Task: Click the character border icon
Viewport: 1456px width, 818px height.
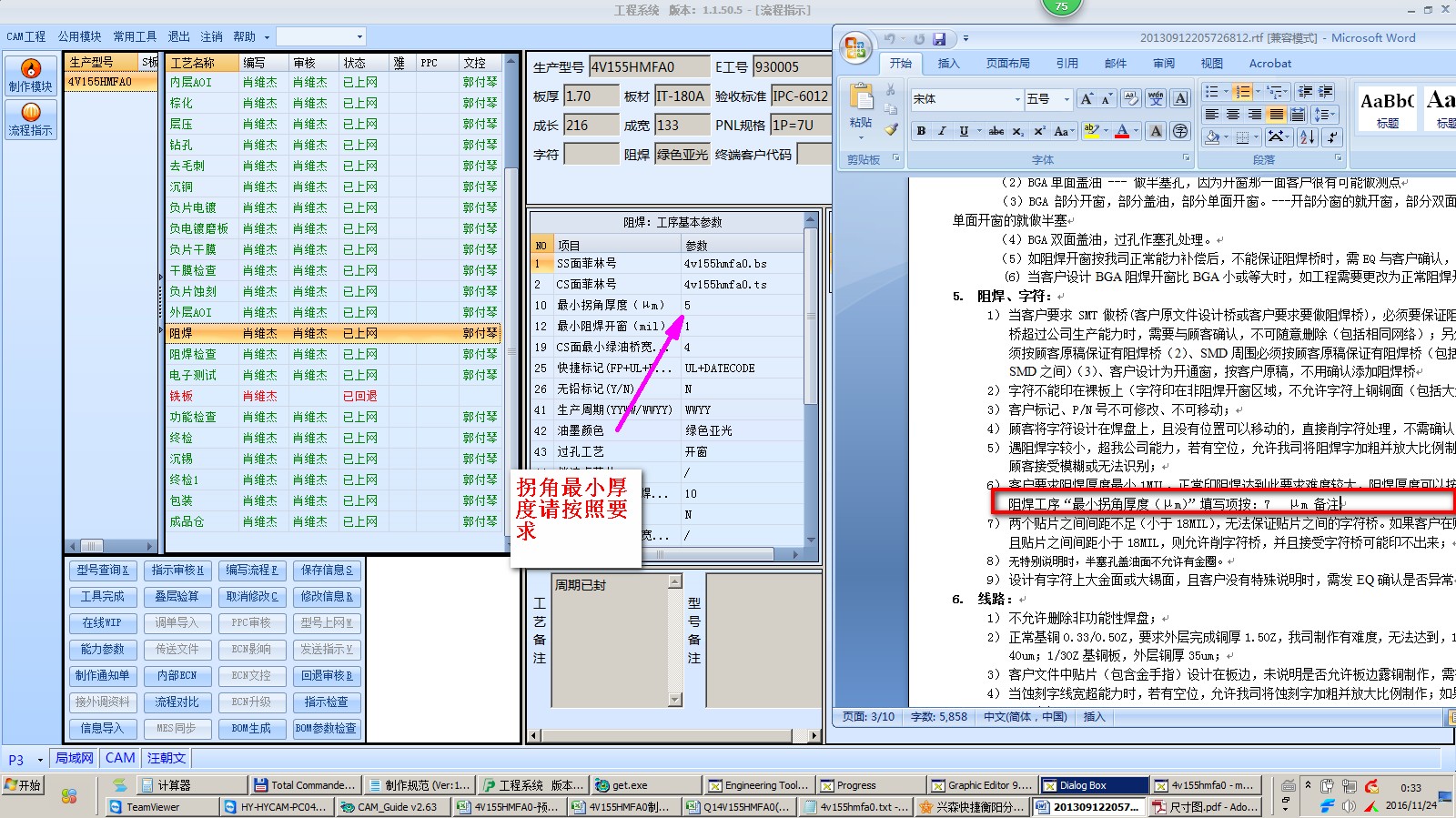Action: tap(1180, 98)
